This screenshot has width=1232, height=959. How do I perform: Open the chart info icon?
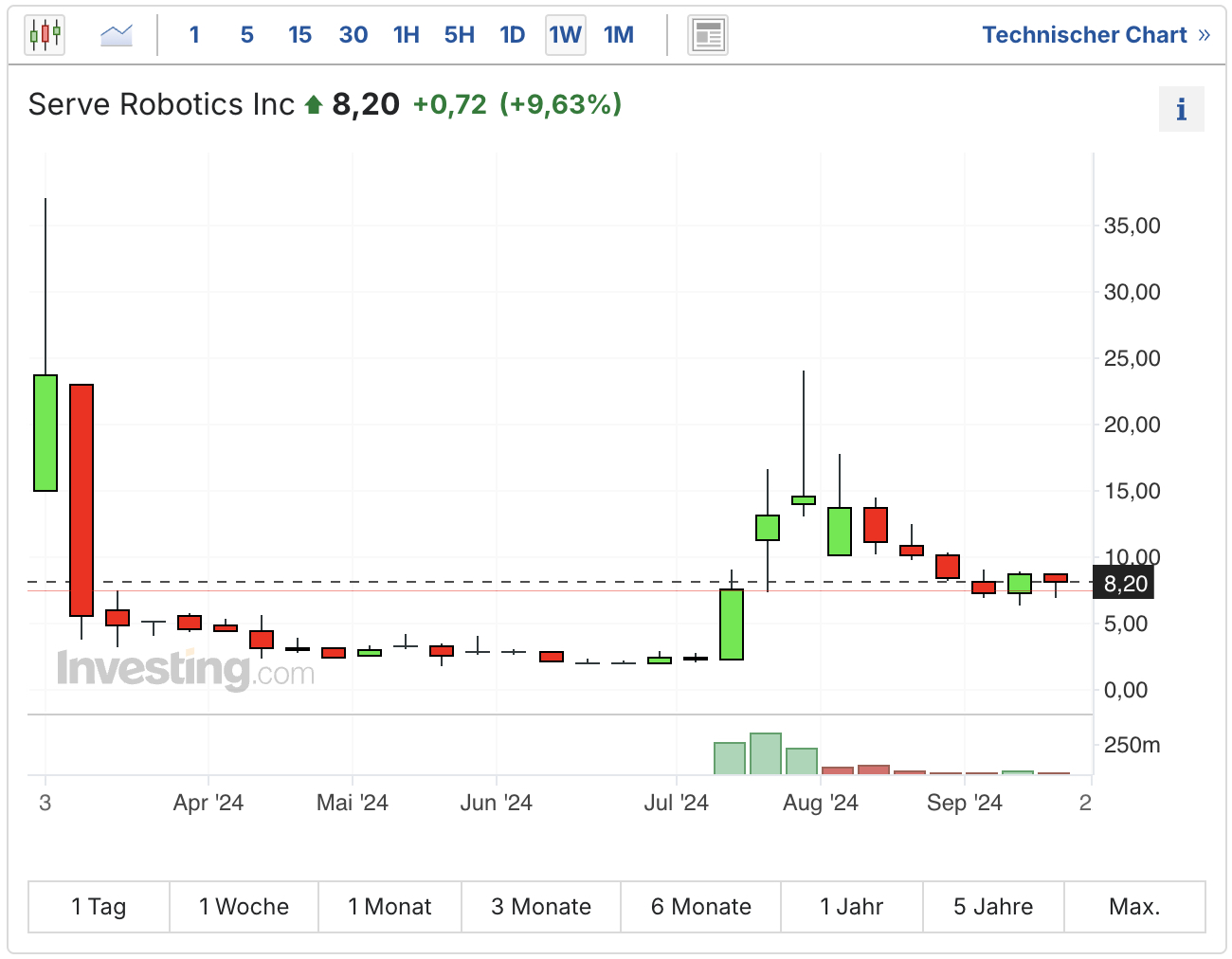[1181, 109]
